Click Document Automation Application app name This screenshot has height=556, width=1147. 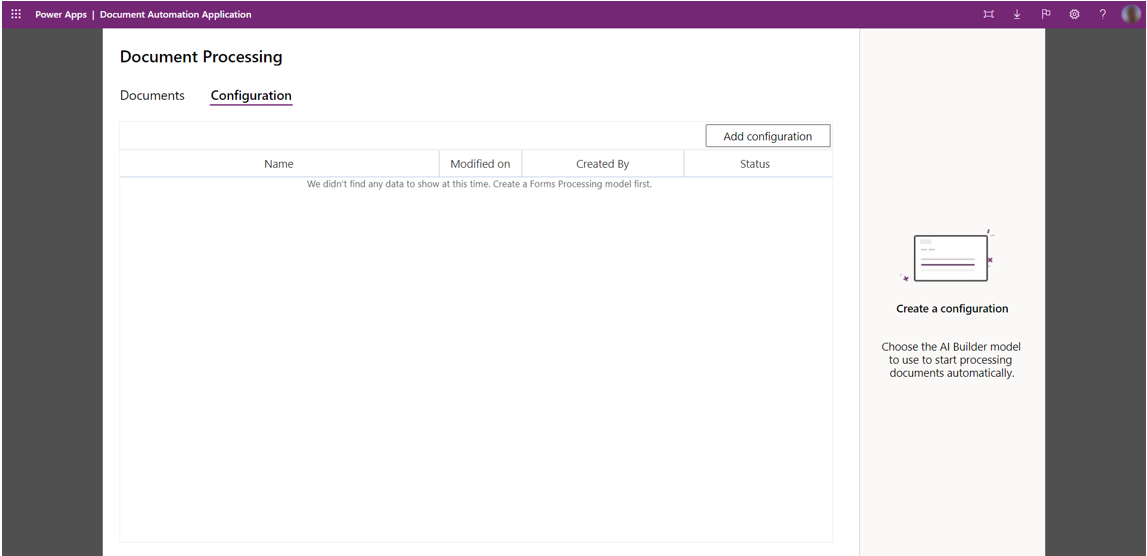(x=176, y=15)
